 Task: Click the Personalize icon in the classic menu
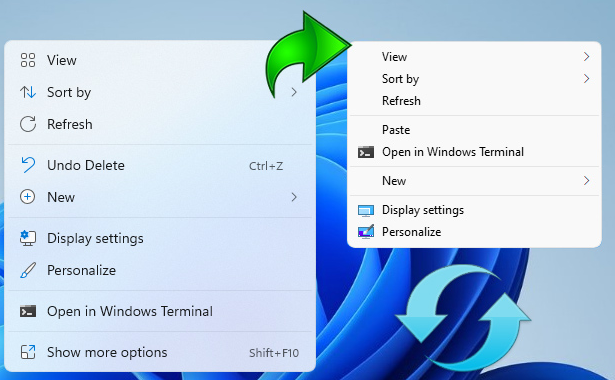(366, 232)
